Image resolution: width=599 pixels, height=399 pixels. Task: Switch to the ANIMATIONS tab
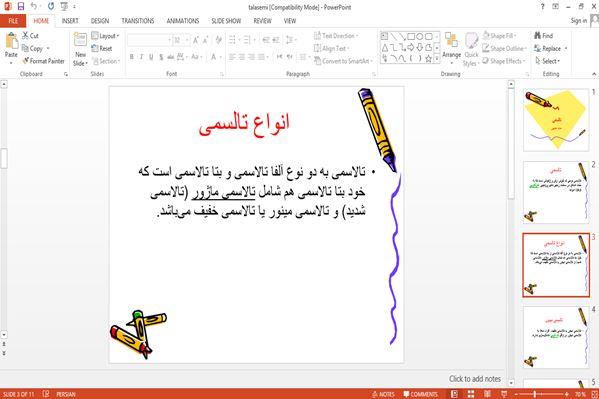(183, 21)
